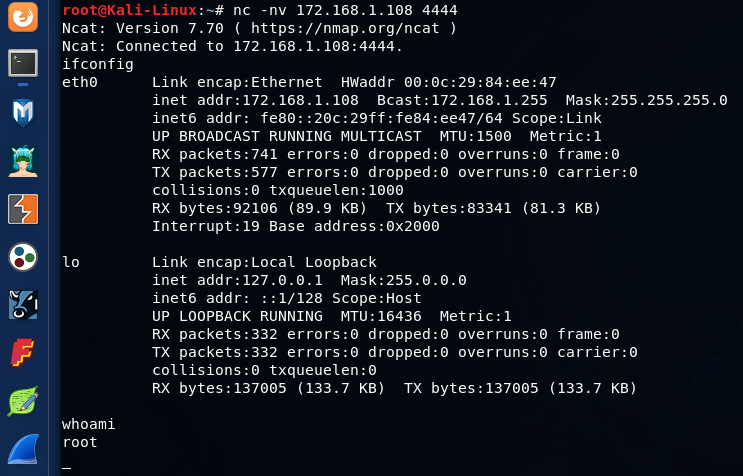Click the eth0 interface label
Image resolution: width=743 pixels, height=476 pixels.
[80, 82]
